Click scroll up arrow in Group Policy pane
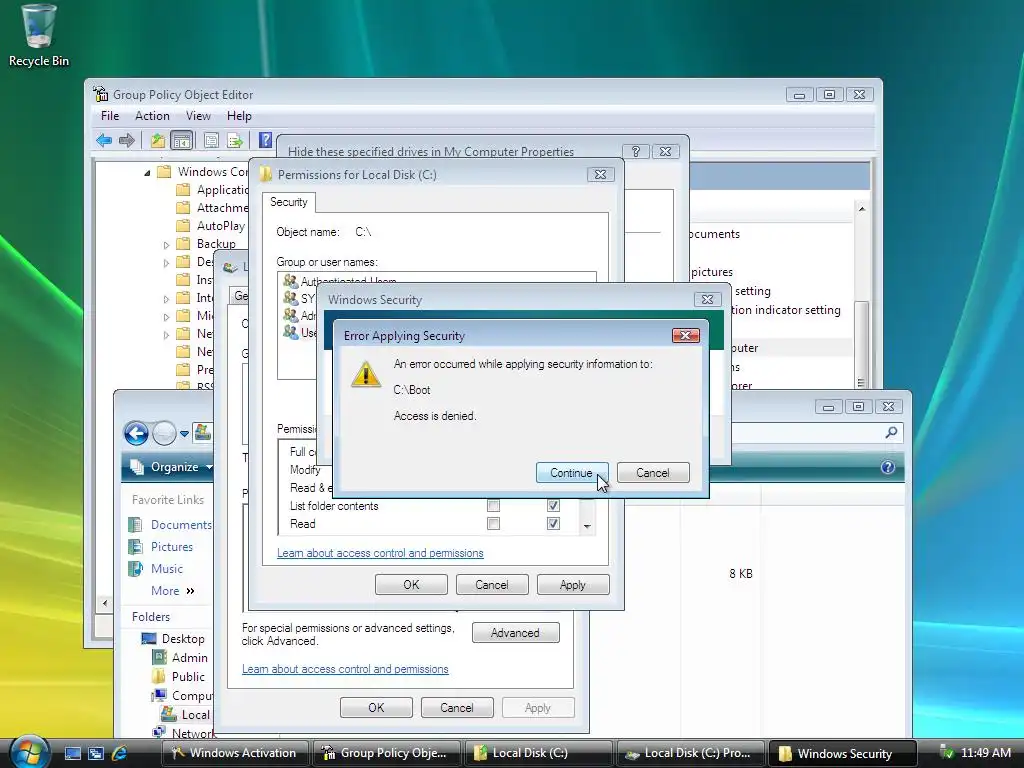This screenshot has width=1024, height=768. click(x=861, y=209)
